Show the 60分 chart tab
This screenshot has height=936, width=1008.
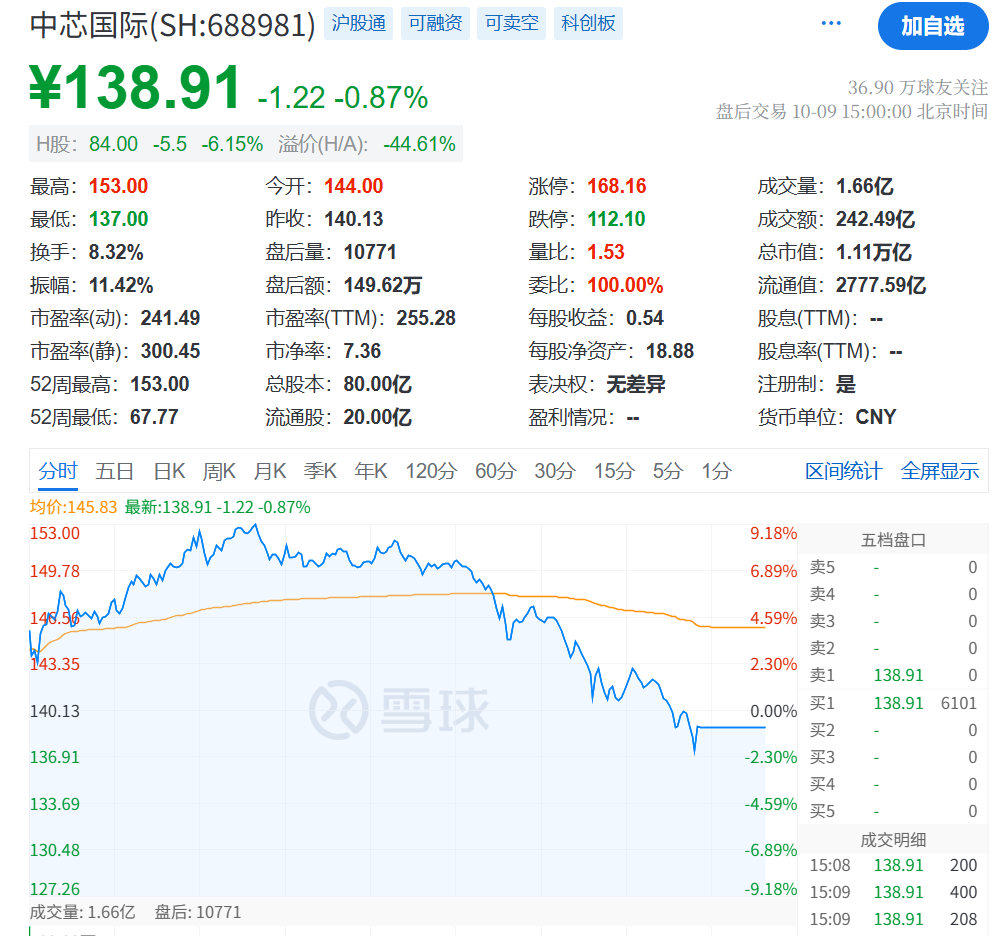[495, 471]
